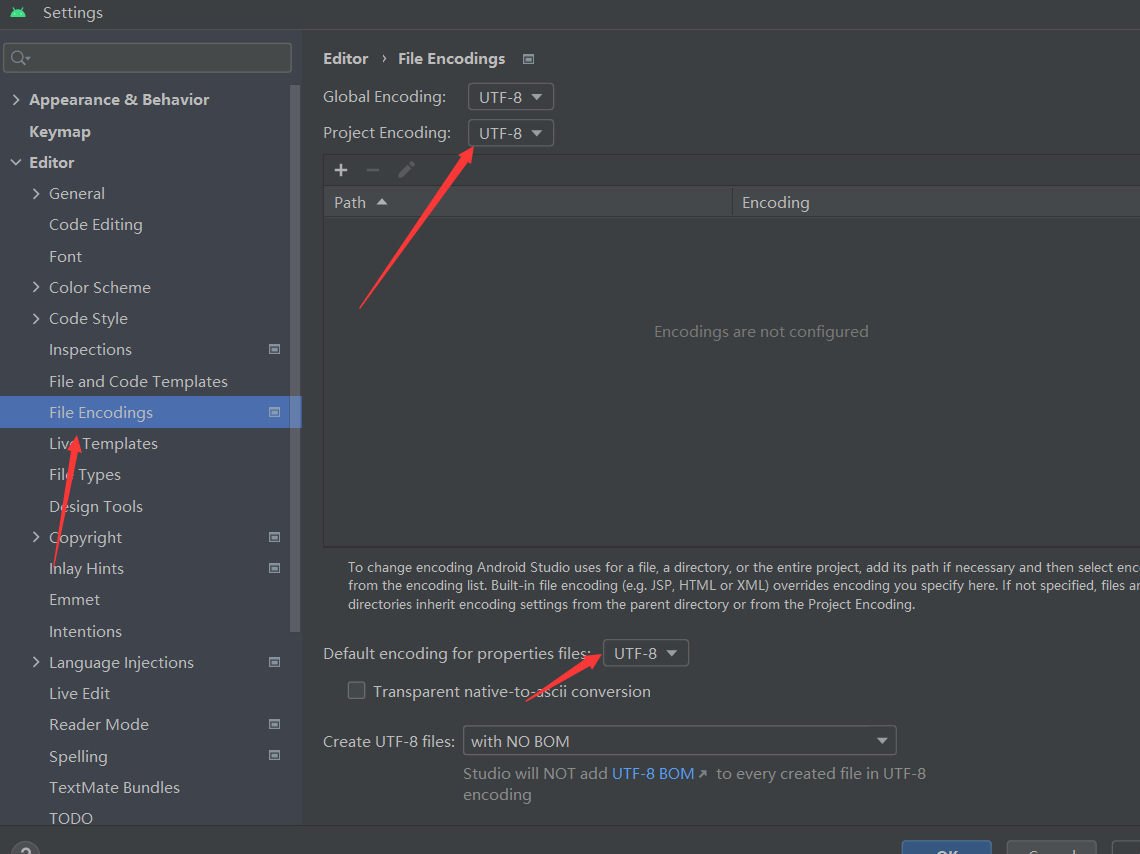Collapse the Editor section
This screenshot has height=854, width=1140.
pyautogui.click(x=16, y=162)
